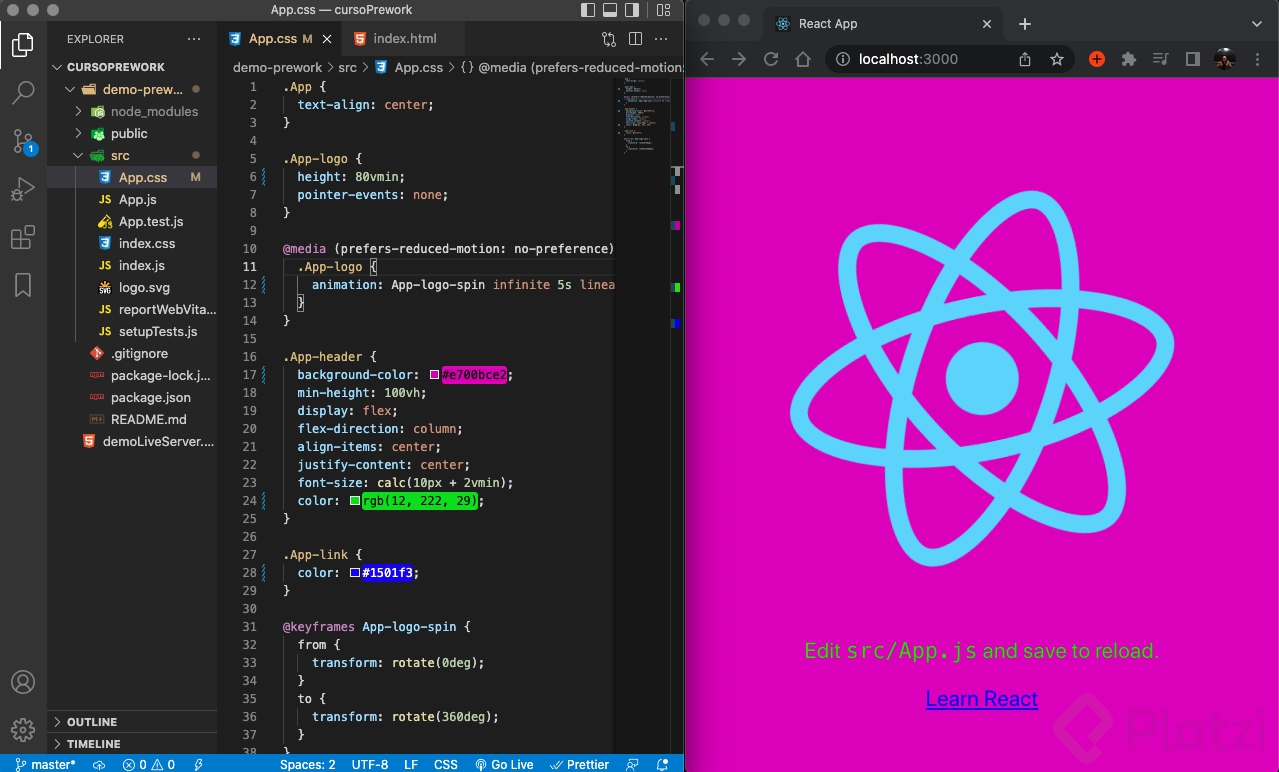Click master branch in status bar
Screen dimensions: 1279x772
(45, 764)
